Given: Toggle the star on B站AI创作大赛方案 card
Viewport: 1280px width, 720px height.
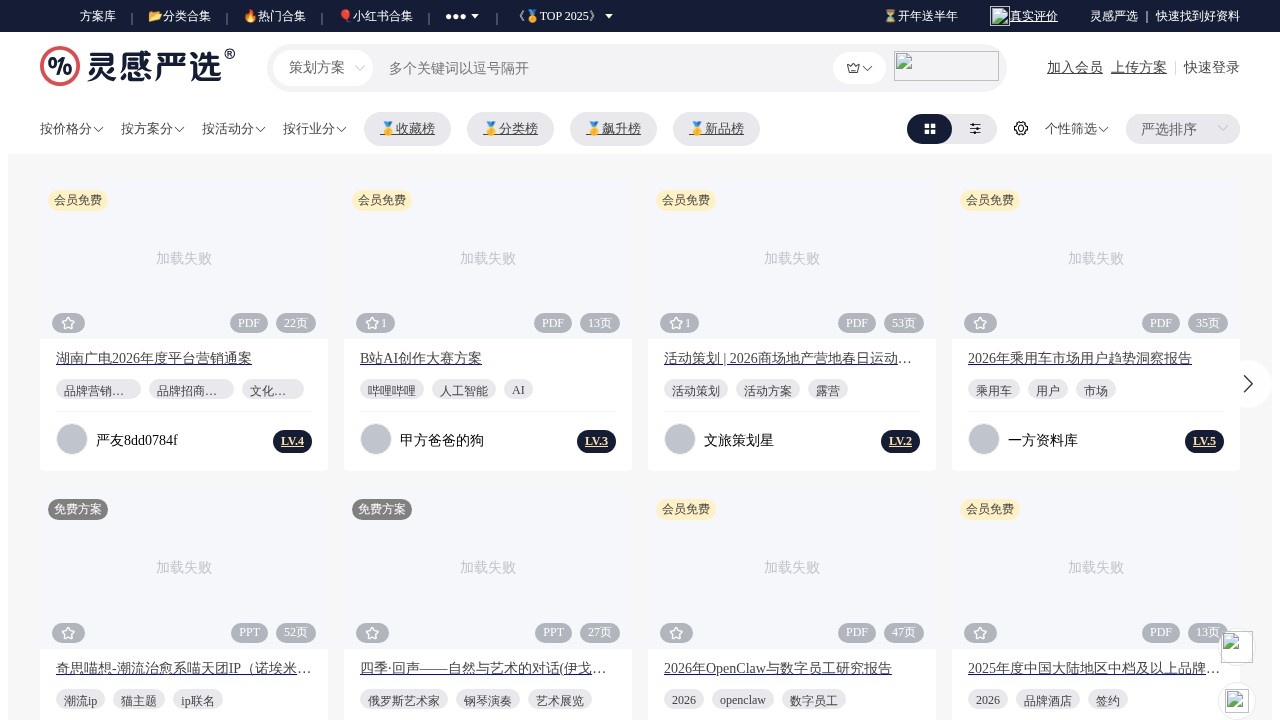Looking at the screenshot, I should (x=372, y=322).
